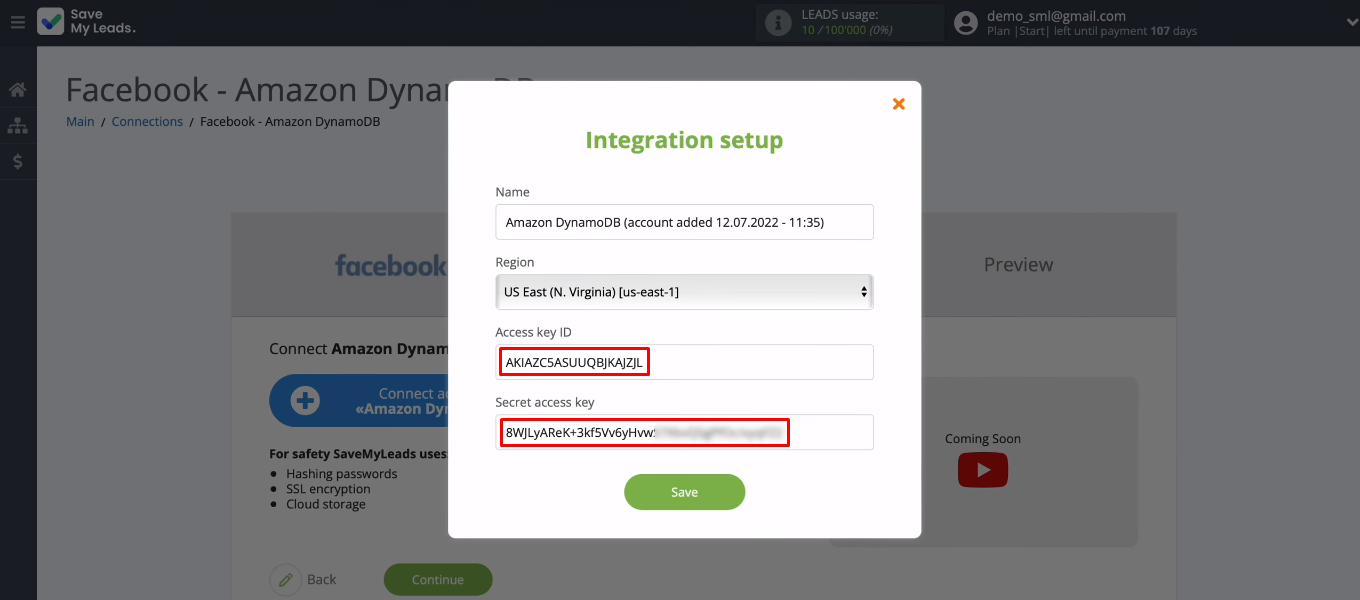Open the billing dollar sidebar icon
The image size is (1360, 600).
click(x=17, y=161)
